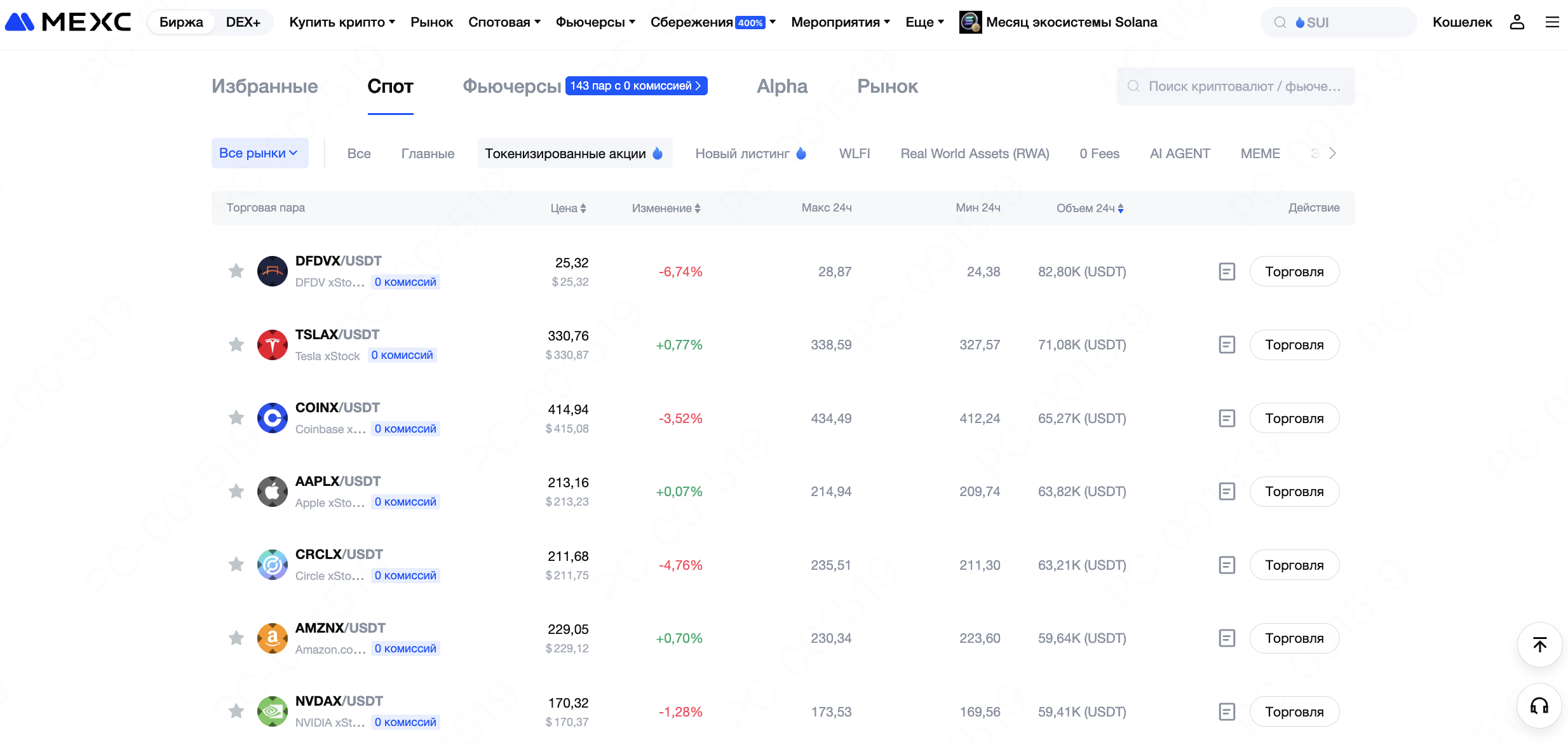This screenshot has width=1568, height=747.
Task: Select Real World Assets (RWA) filter
Action: 975,154
